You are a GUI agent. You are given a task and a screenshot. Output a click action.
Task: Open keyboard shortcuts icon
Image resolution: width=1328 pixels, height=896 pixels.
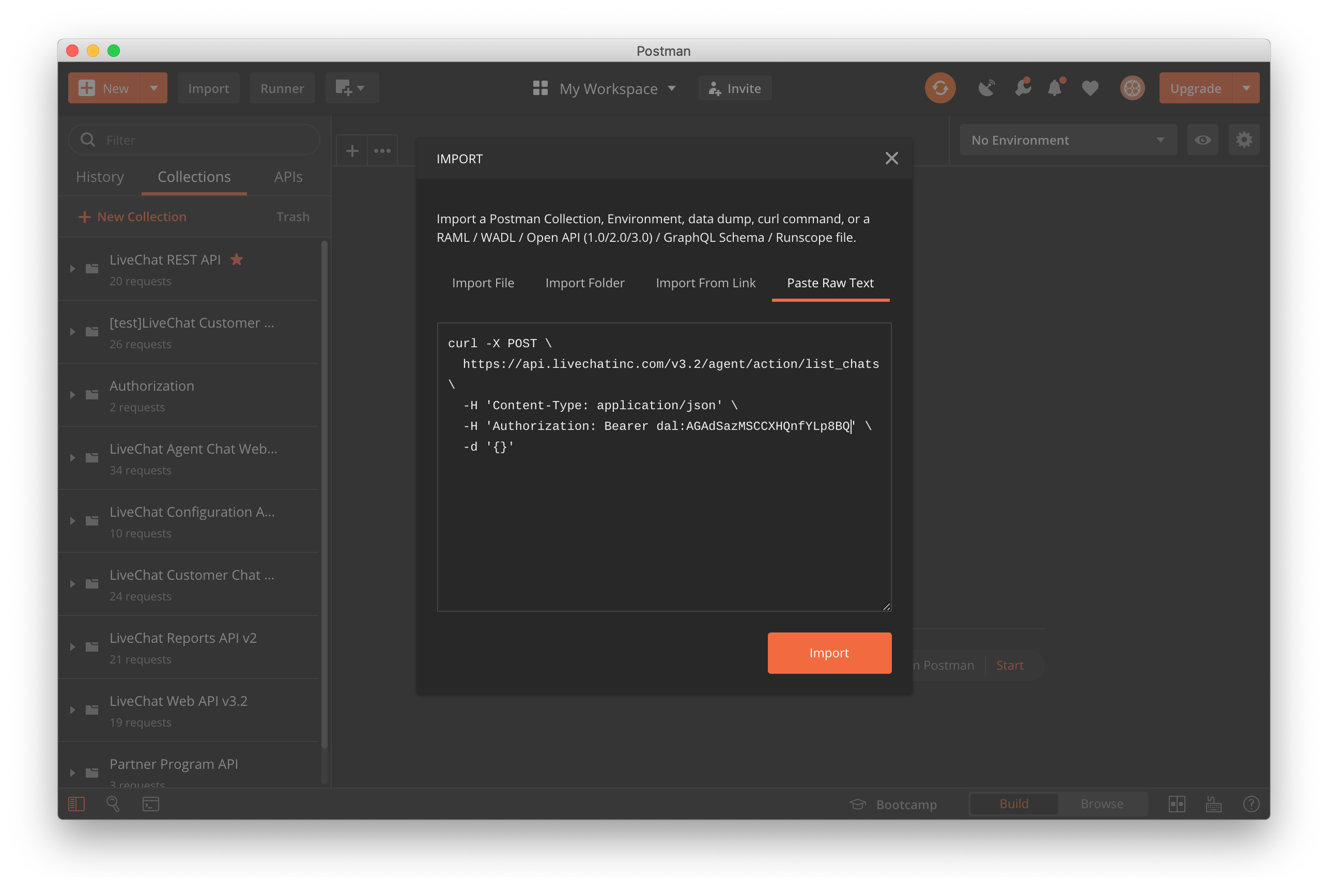[1213, 804]
